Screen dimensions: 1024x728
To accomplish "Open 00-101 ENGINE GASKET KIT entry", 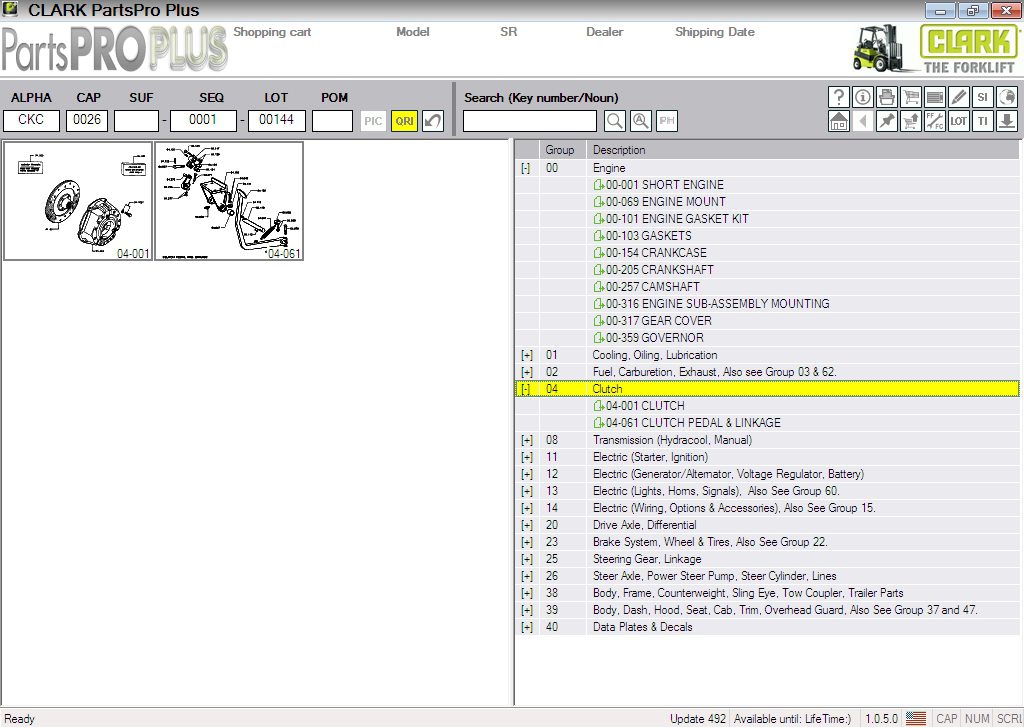I will [x=671, y=219].
